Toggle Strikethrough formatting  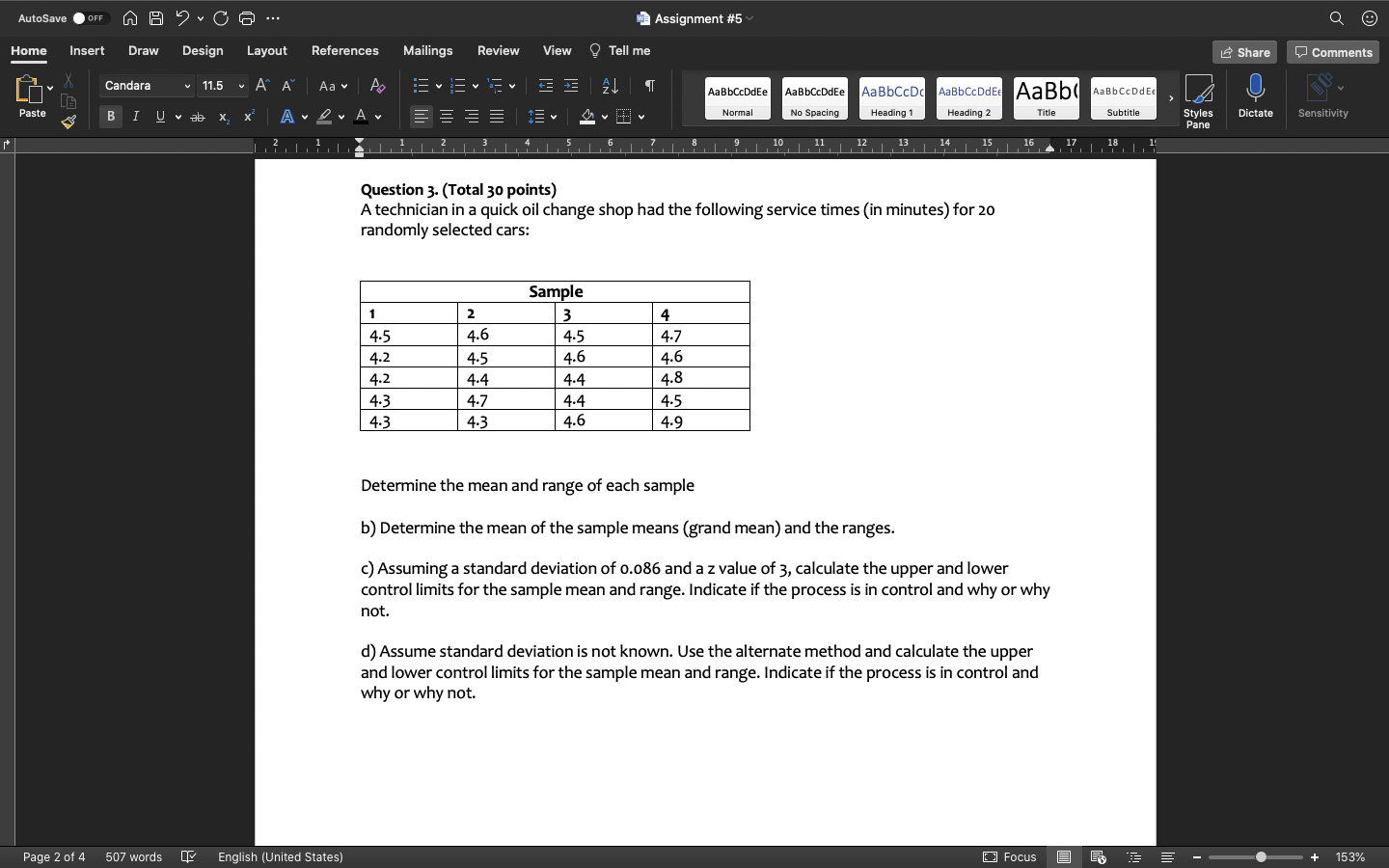(198, 117)
